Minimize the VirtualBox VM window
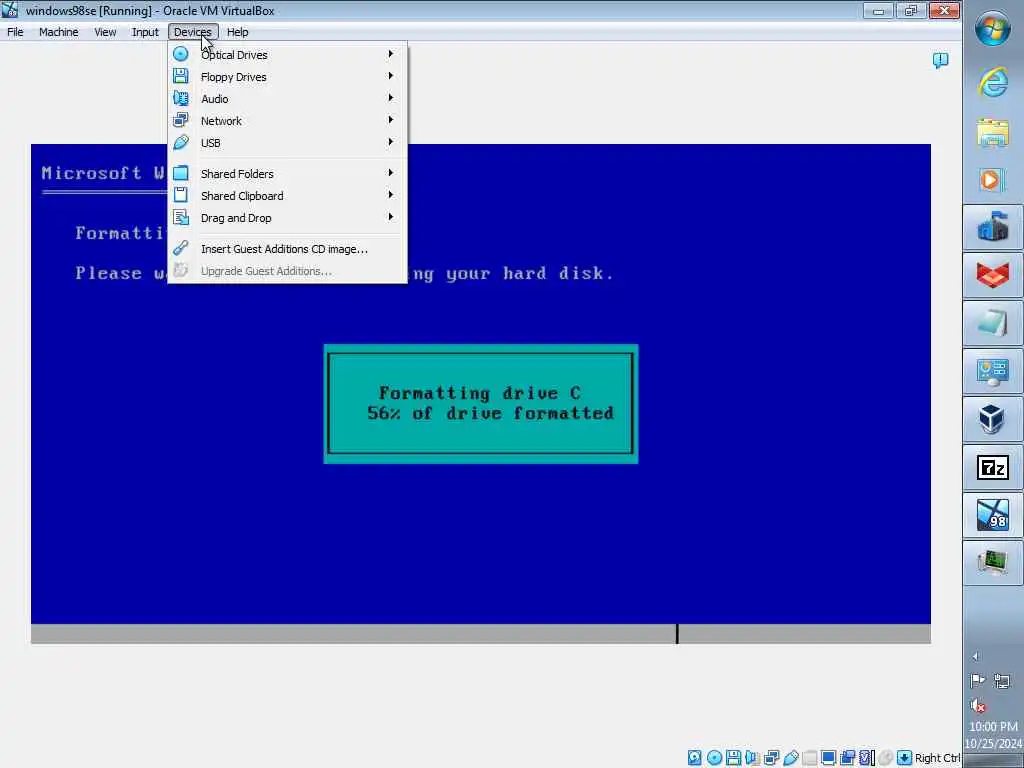 [878, 10]
